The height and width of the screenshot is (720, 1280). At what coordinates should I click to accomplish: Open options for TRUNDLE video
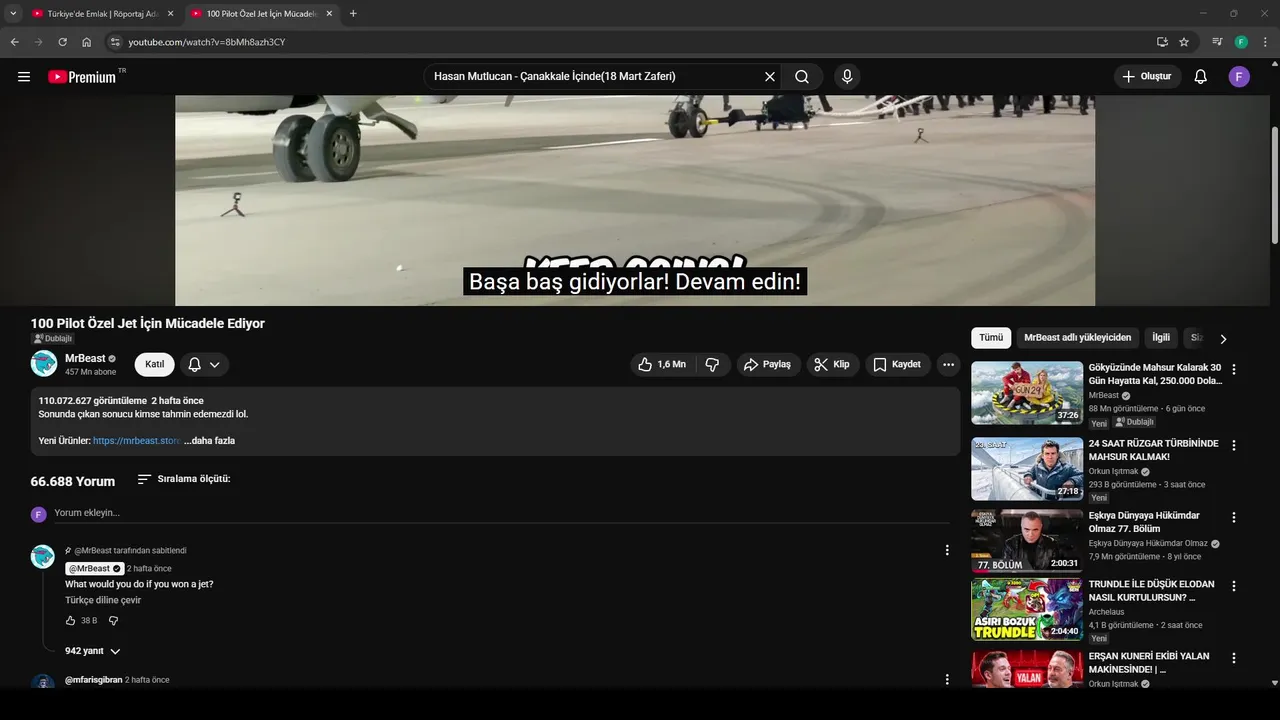click(x=1233, y=586)
